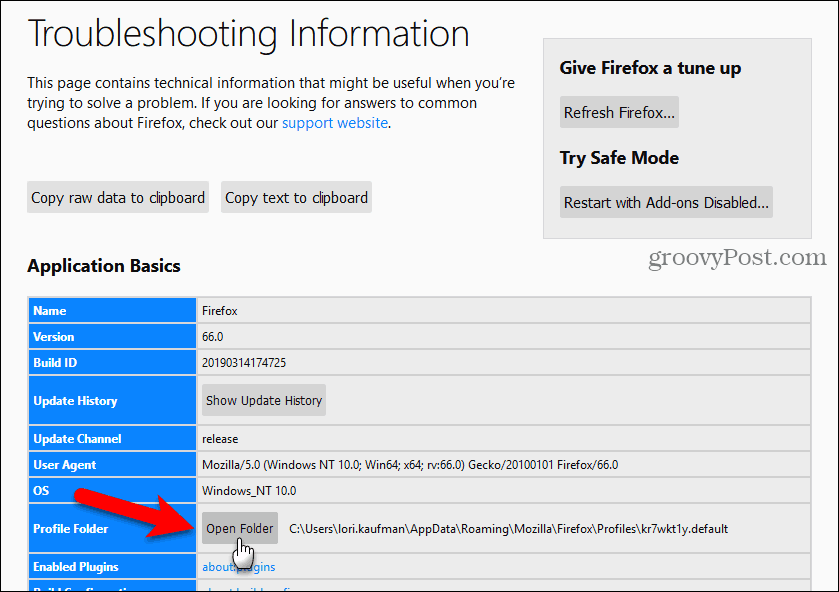The image size is (839, 592).
Task: Click the "release" update channel value
Action: [220, 439]
